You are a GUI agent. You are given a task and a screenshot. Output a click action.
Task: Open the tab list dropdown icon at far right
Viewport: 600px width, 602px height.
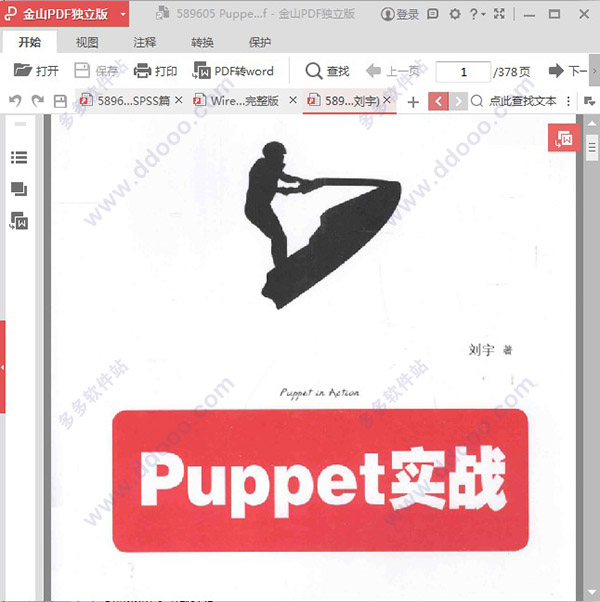click(x=589, y=101)
